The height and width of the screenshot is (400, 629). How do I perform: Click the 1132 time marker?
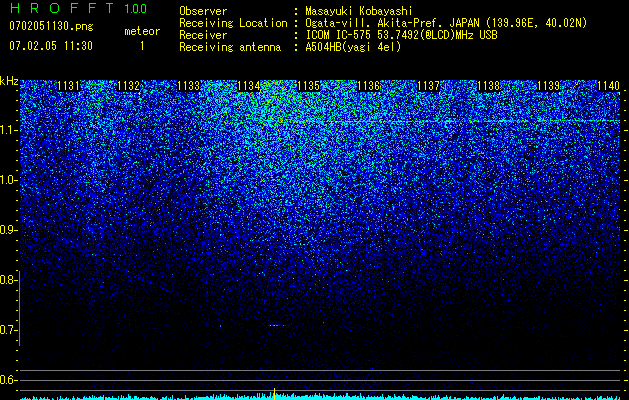point(128,86)
